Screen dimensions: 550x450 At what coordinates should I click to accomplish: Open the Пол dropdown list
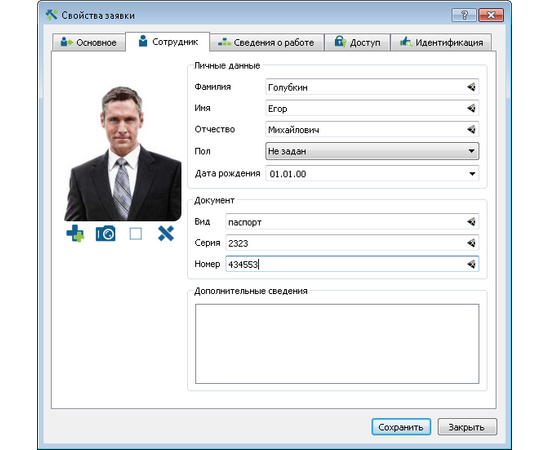click(x=372, y=151)
